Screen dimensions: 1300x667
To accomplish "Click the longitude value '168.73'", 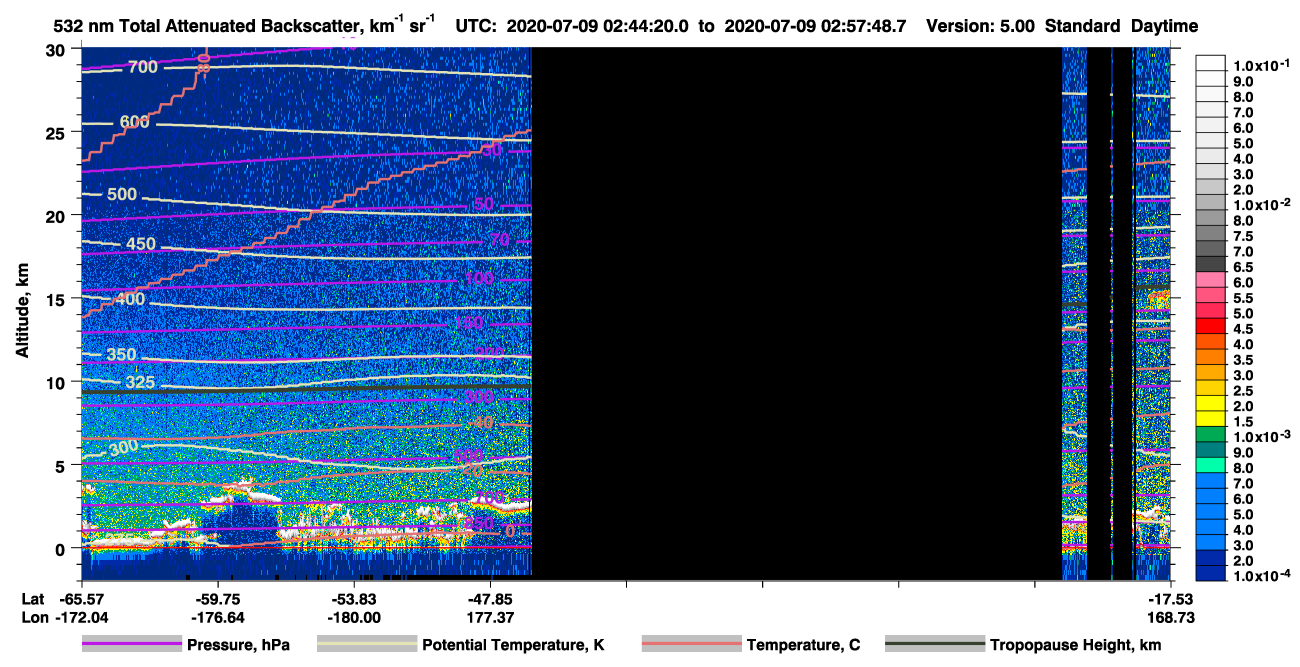I will 1171,617.
